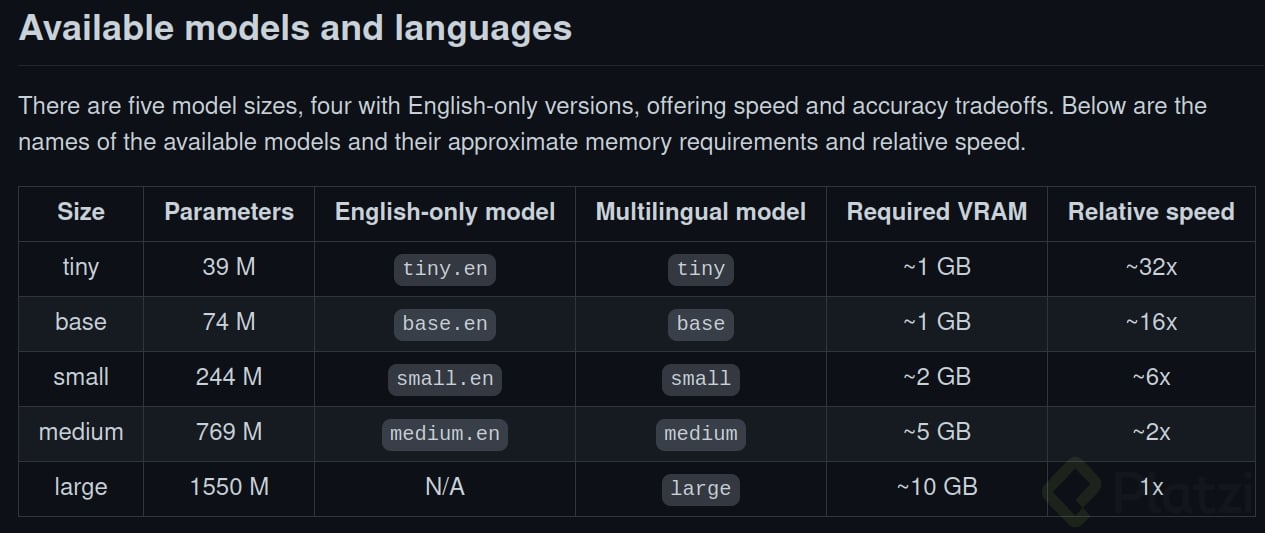Click the Parameters column header
The height and width of the screenshot is (533, 1265).
click(229, 212)
